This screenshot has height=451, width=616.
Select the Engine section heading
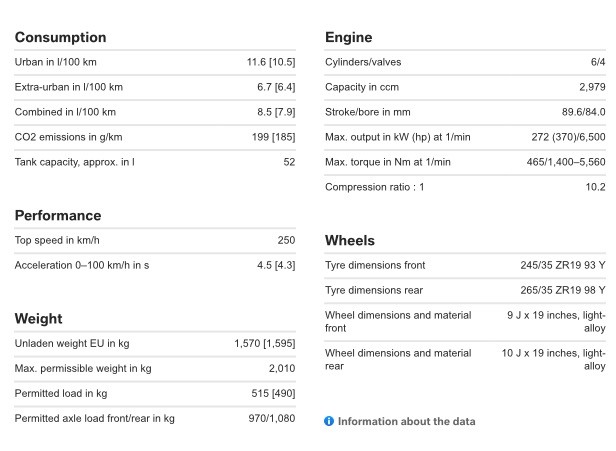(x=348, y=37)
